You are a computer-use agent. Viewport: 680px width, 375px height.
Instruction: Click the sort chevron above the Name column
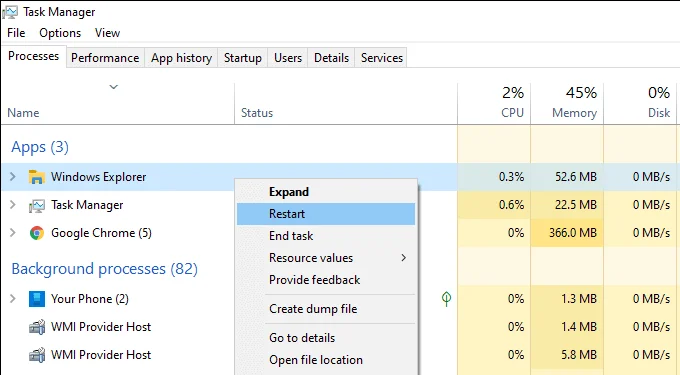tap(114, 87)
